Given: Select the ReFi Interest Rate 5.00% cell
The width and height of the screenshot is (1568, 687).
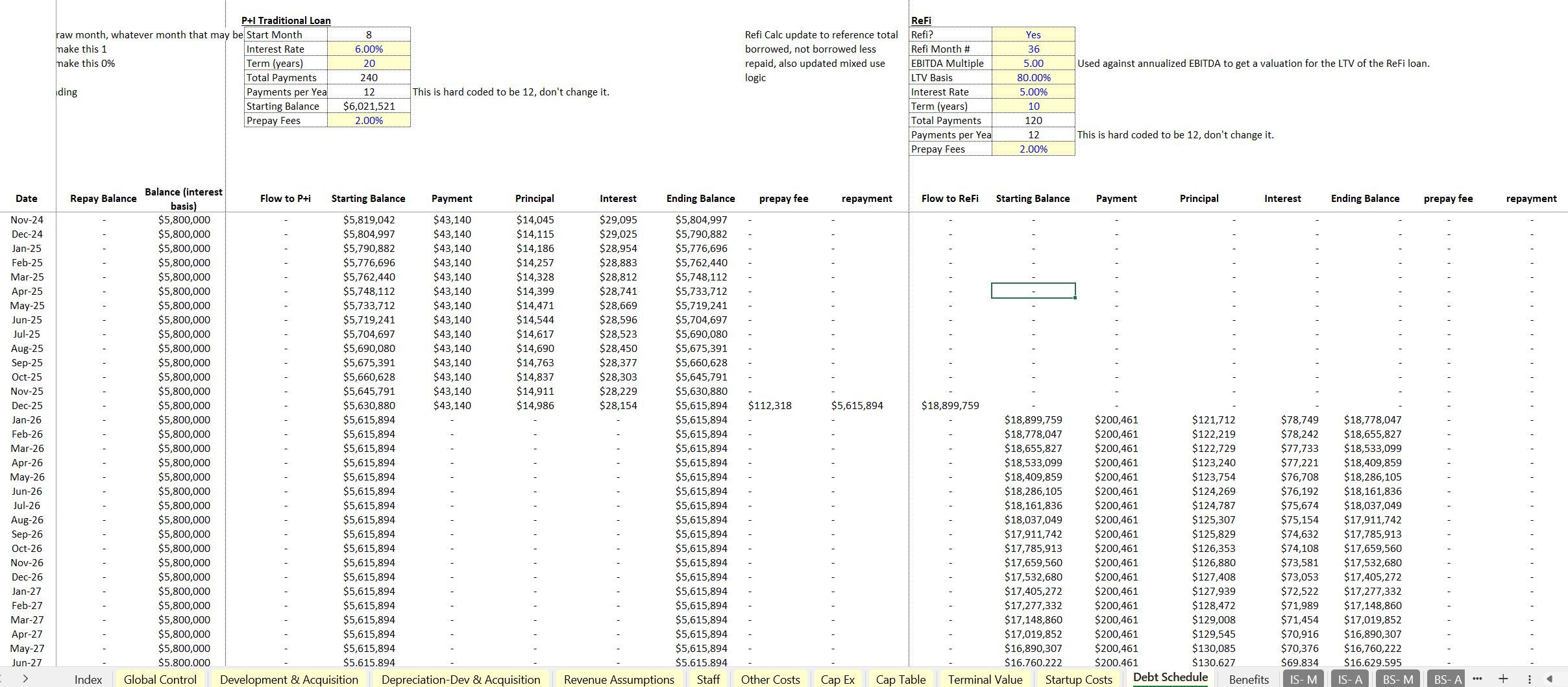Looking at the screenshot, I should coord(1033,92).
